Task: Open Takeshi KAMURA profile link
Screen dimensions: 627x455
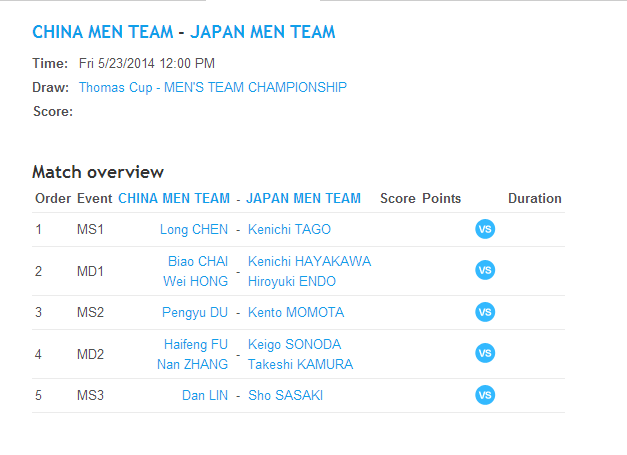Action: [300, 365]
